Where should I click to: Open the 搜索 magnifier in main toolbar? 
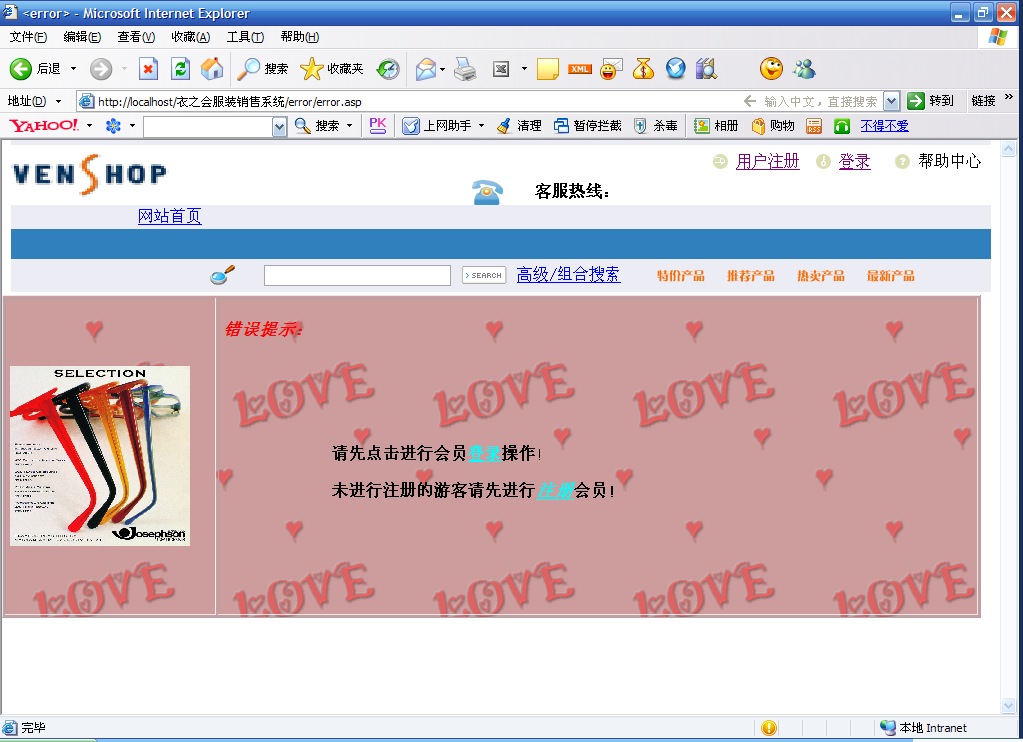tap(262, 69)
